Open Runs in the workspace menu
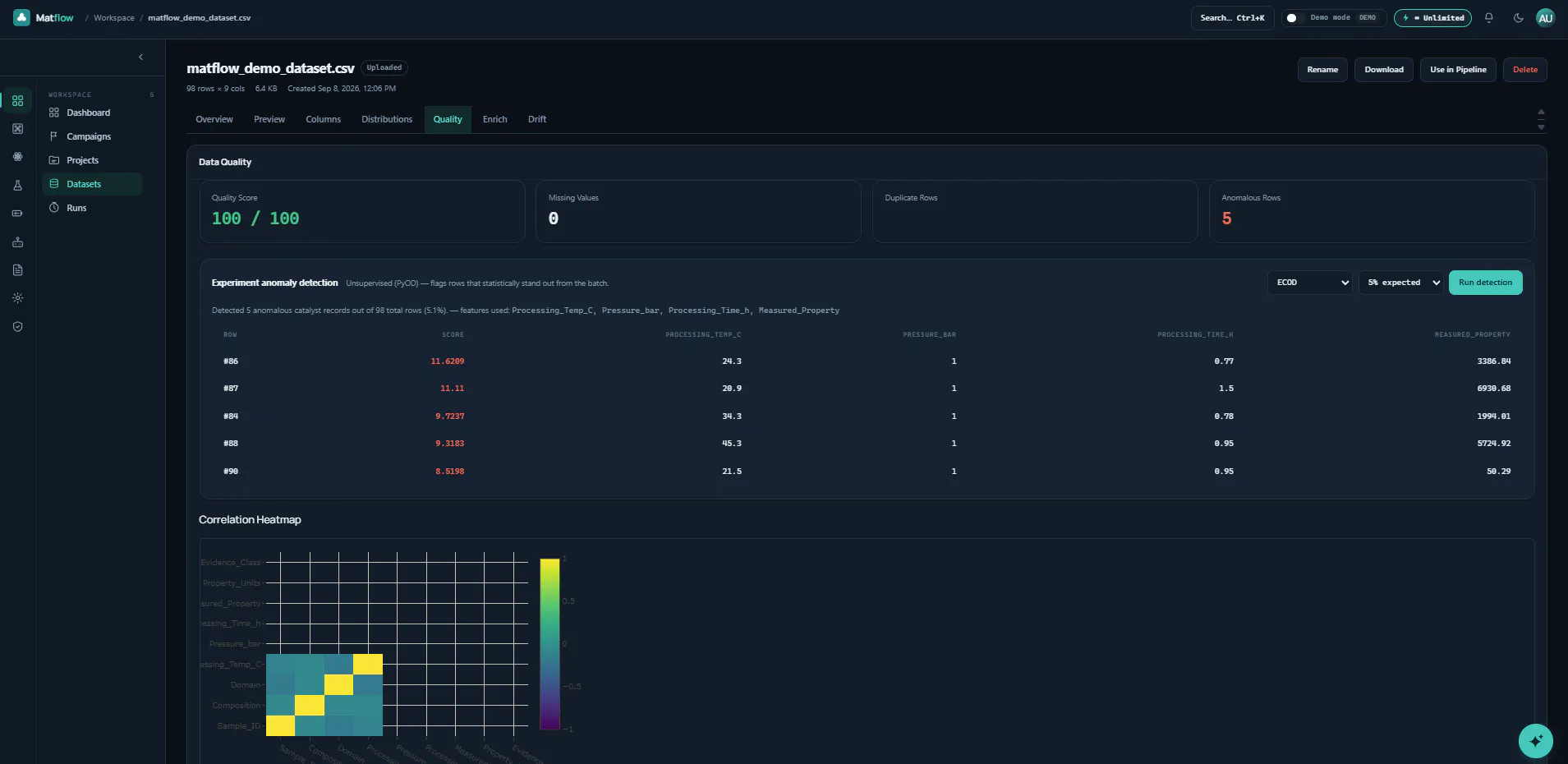This screenshot has height=764, width=1568. [x=92, y=208]
